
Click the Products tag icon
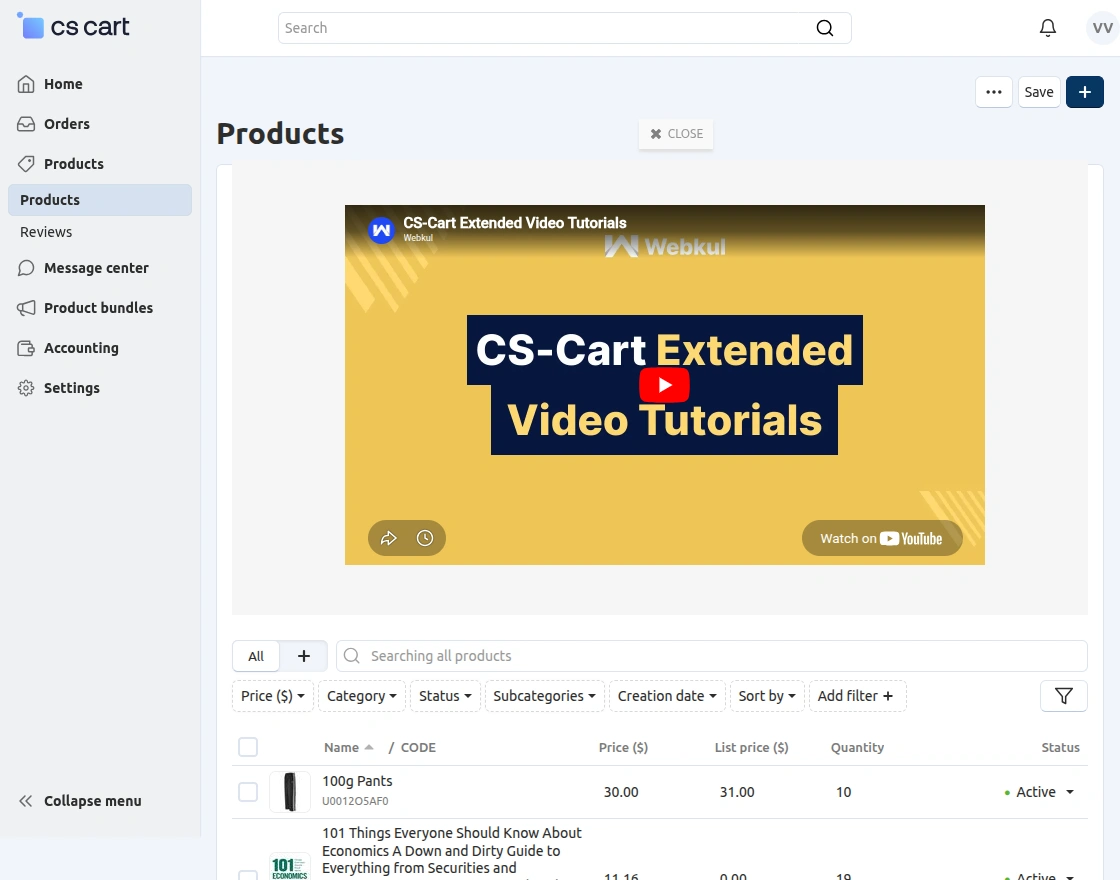pos(26,164)
